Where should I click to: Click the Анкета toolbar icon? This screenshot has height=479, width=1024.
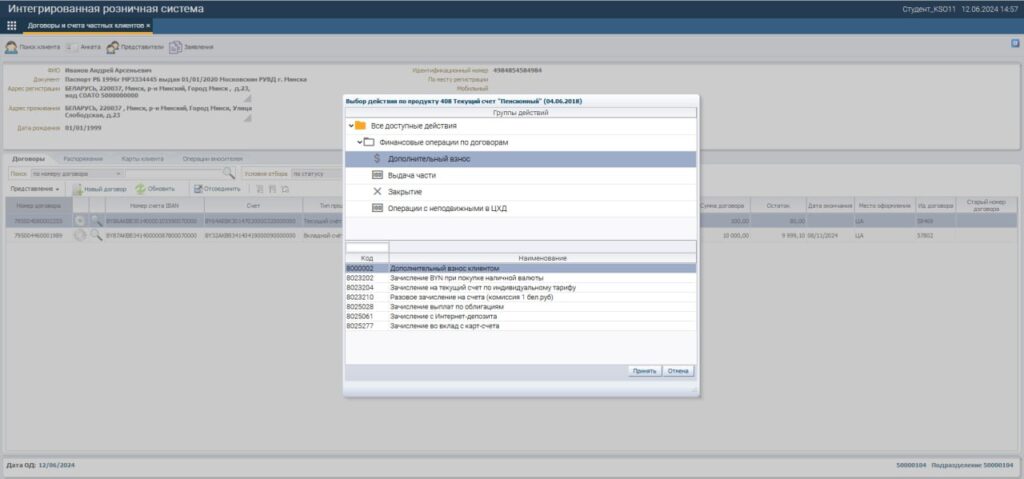[73, 47]
